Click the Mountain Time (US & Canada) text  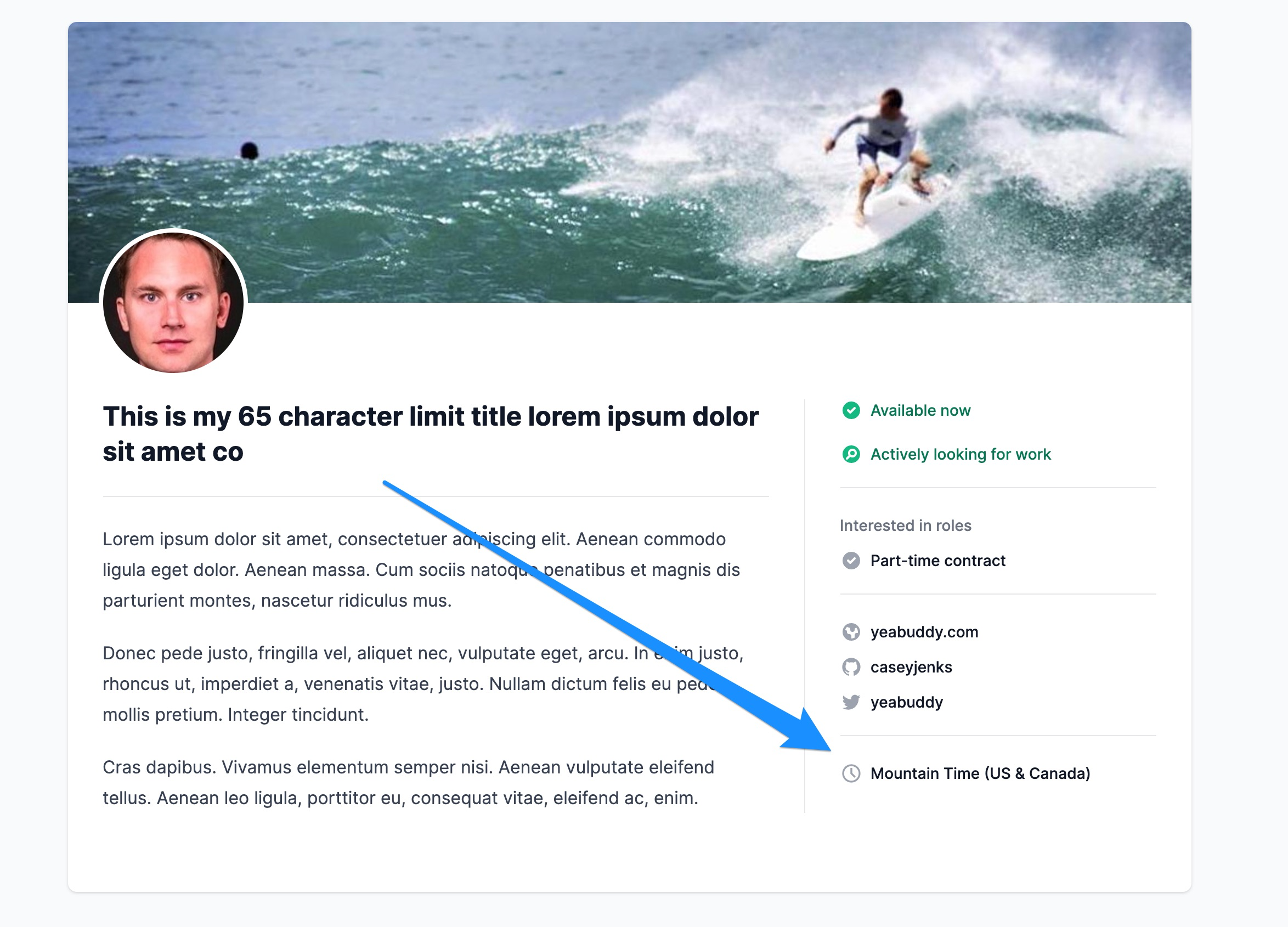click(x=980, y=773)
